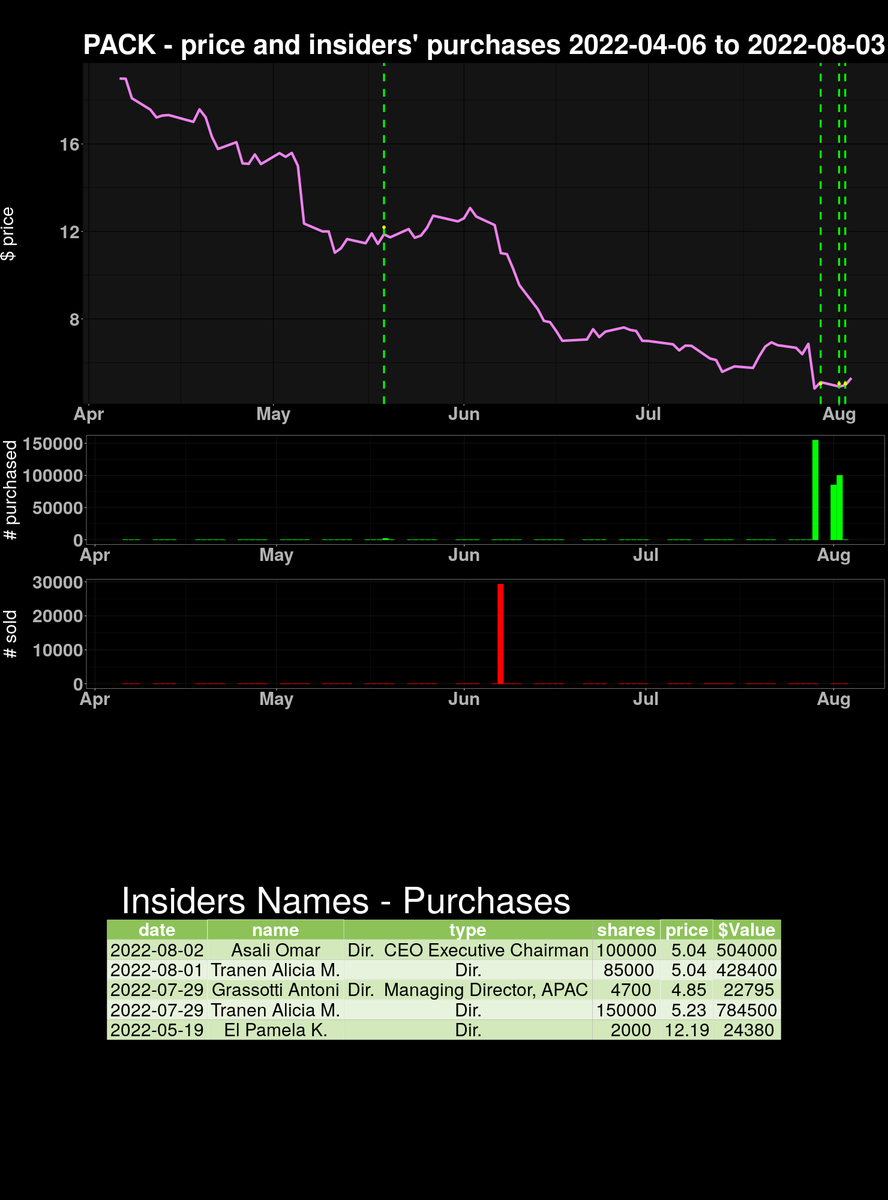Select the '2000' shares cell
Screen dimensions: 888x1200
tap(626, 1030)
